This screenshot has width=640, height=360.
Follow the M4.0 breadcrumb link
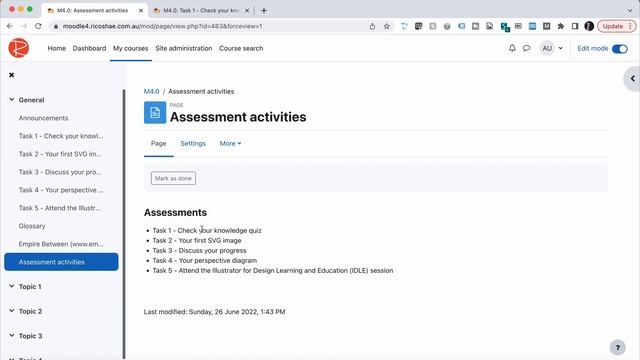pos(151,91)
